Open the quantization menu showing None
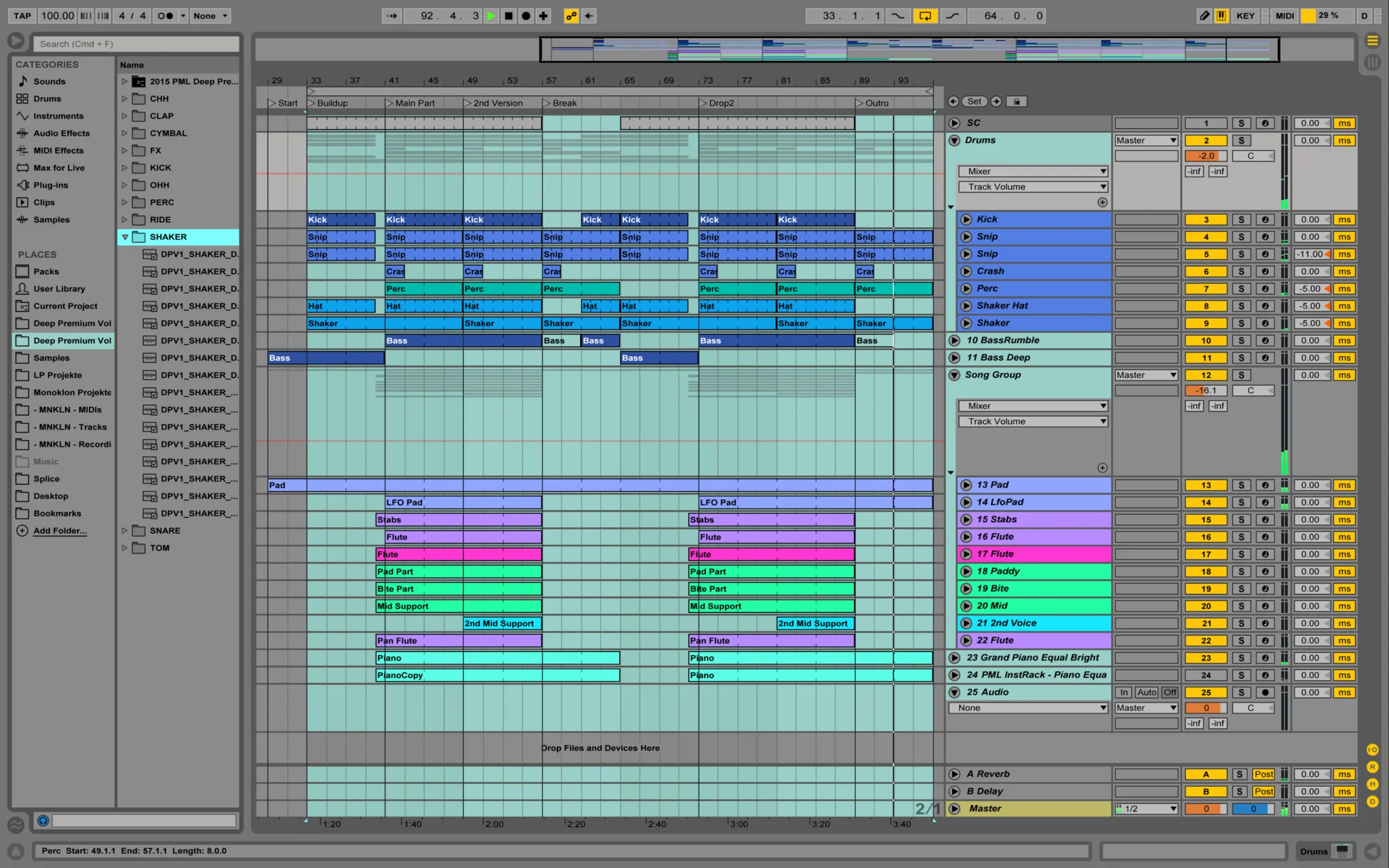This screenshot has height=868, width=1389. click(210, 16)
